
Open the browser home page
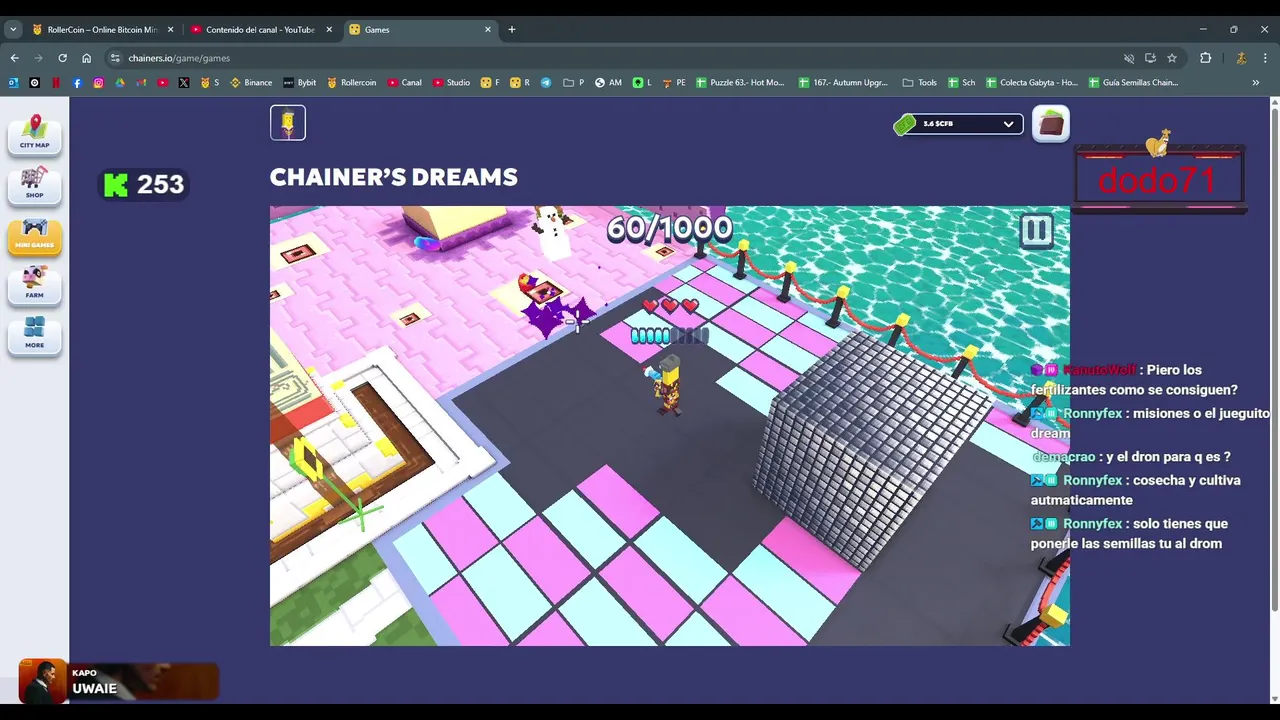pos(87,58)
